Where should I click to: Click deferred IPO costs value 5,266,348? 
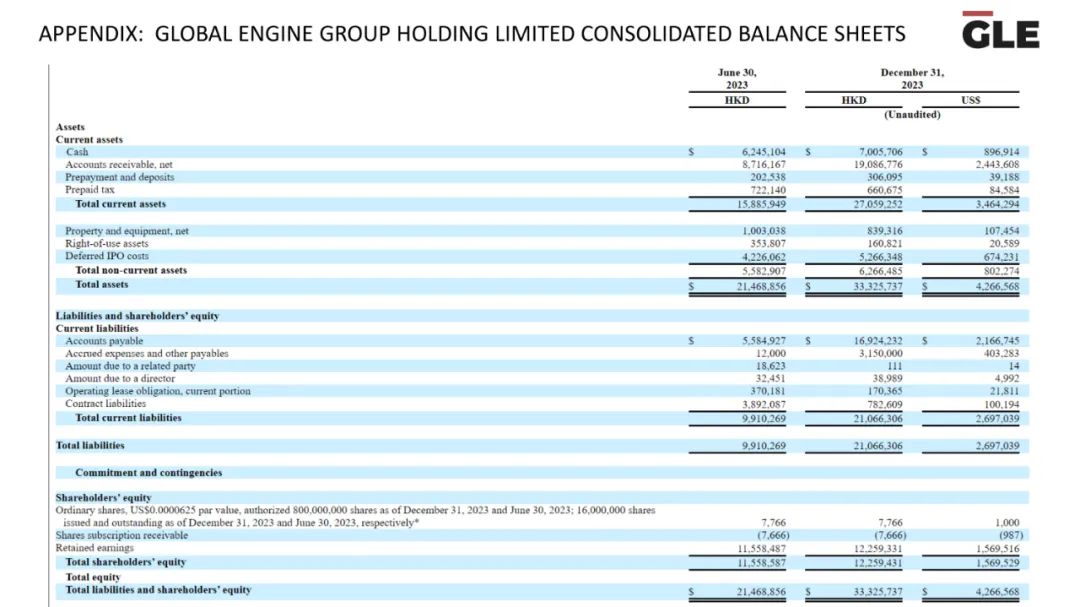[880, 257]
